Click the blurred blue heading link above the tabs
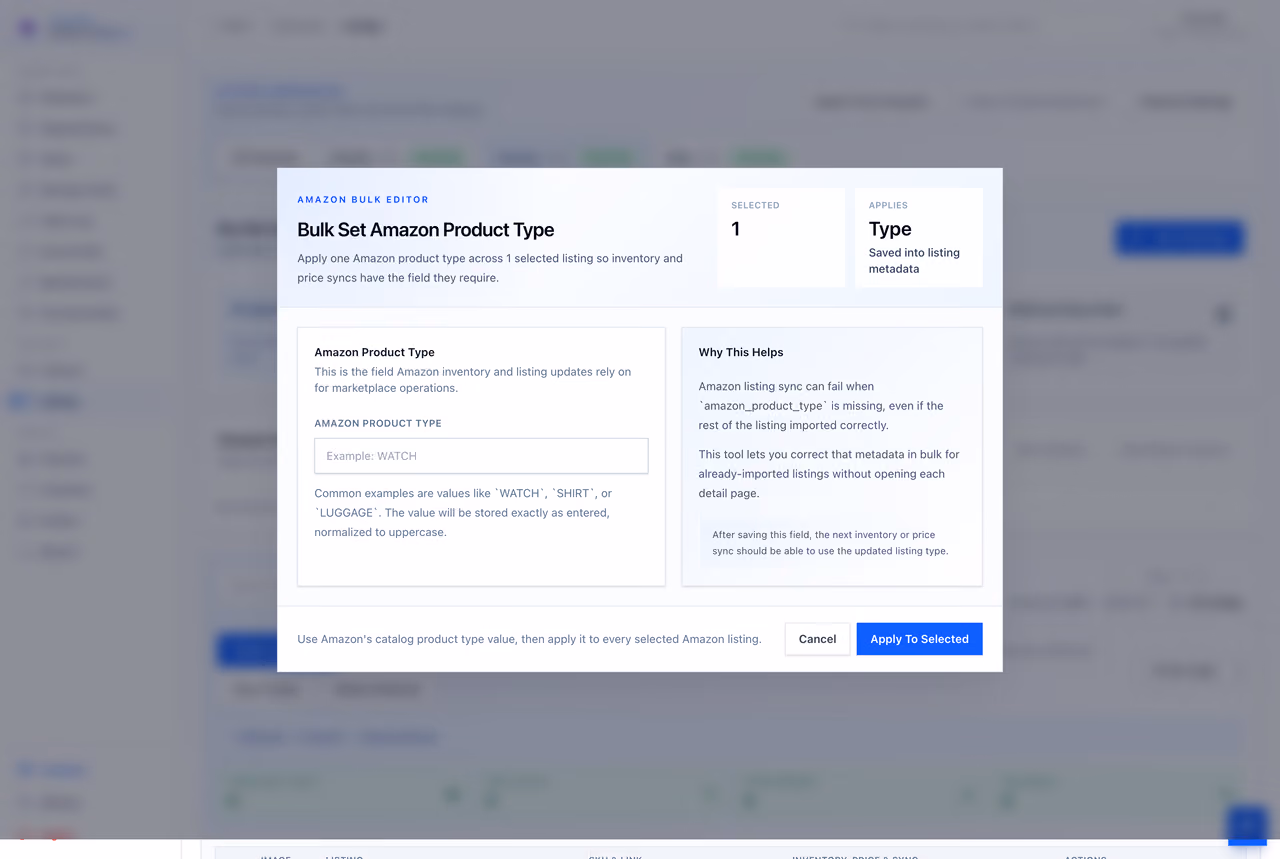Viewport: 1280px width, 859px height. click(x=280, y=91)
